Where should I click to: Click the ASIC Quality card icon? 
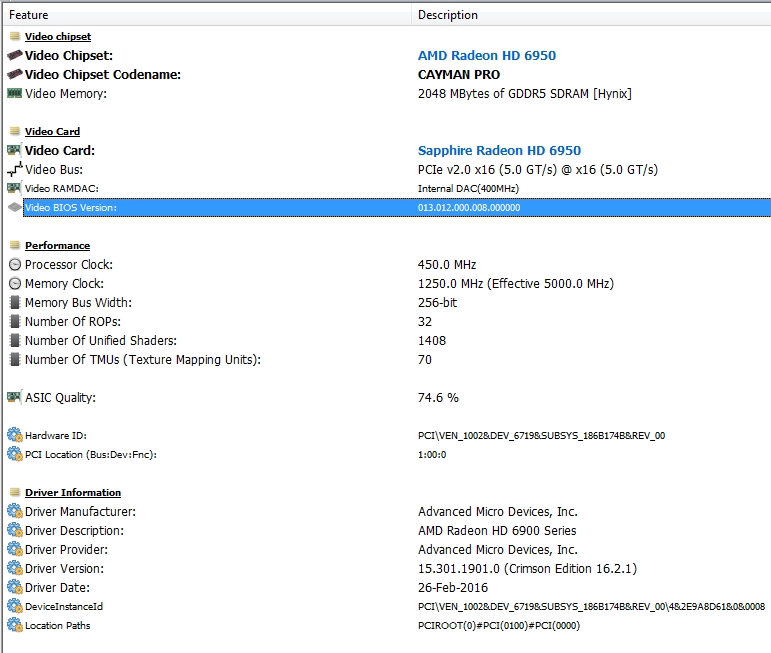[15, 397]
